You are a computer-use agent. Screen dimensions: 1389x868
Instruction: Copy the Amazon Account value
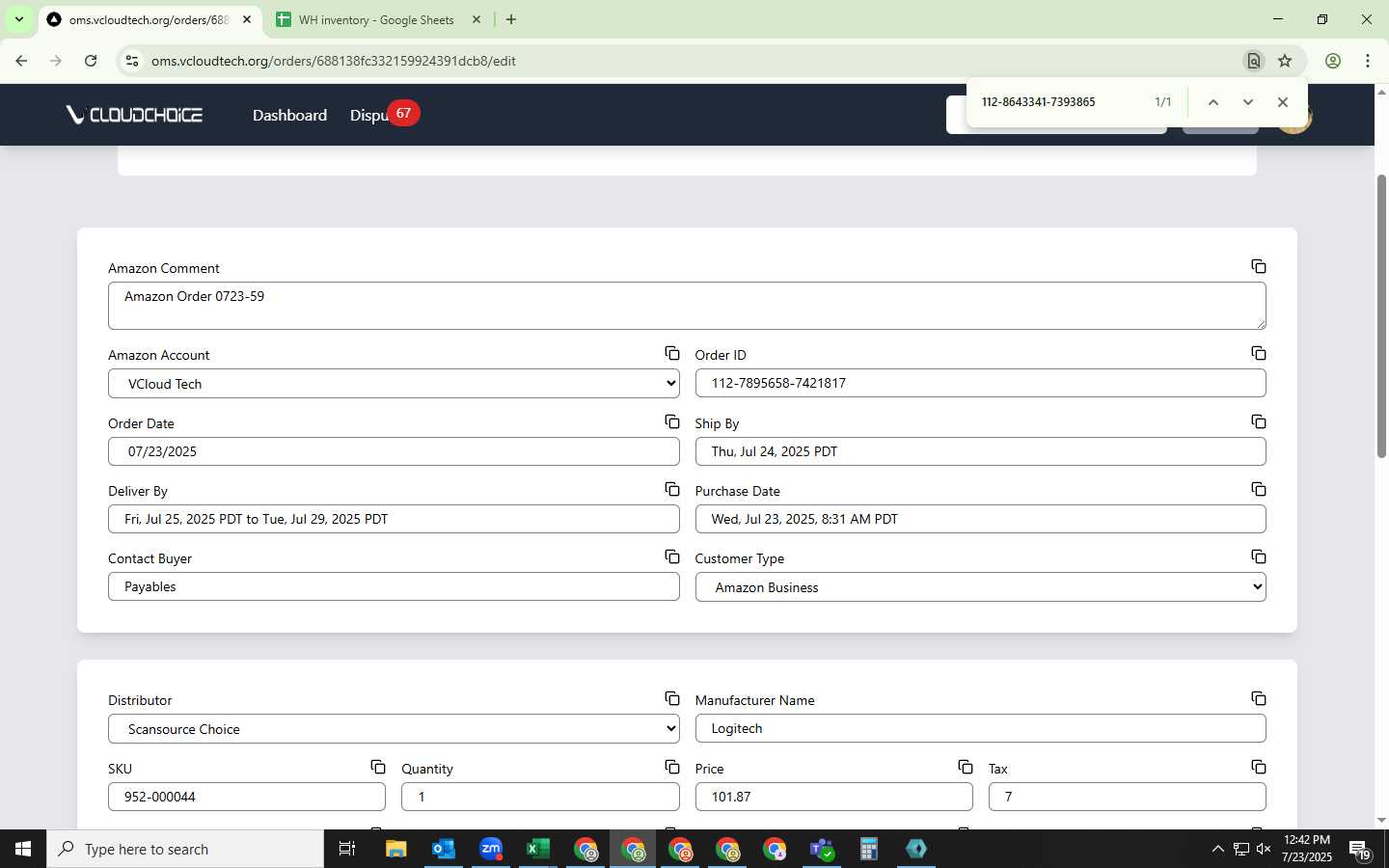pyautogui.click(x=672, y=353)
